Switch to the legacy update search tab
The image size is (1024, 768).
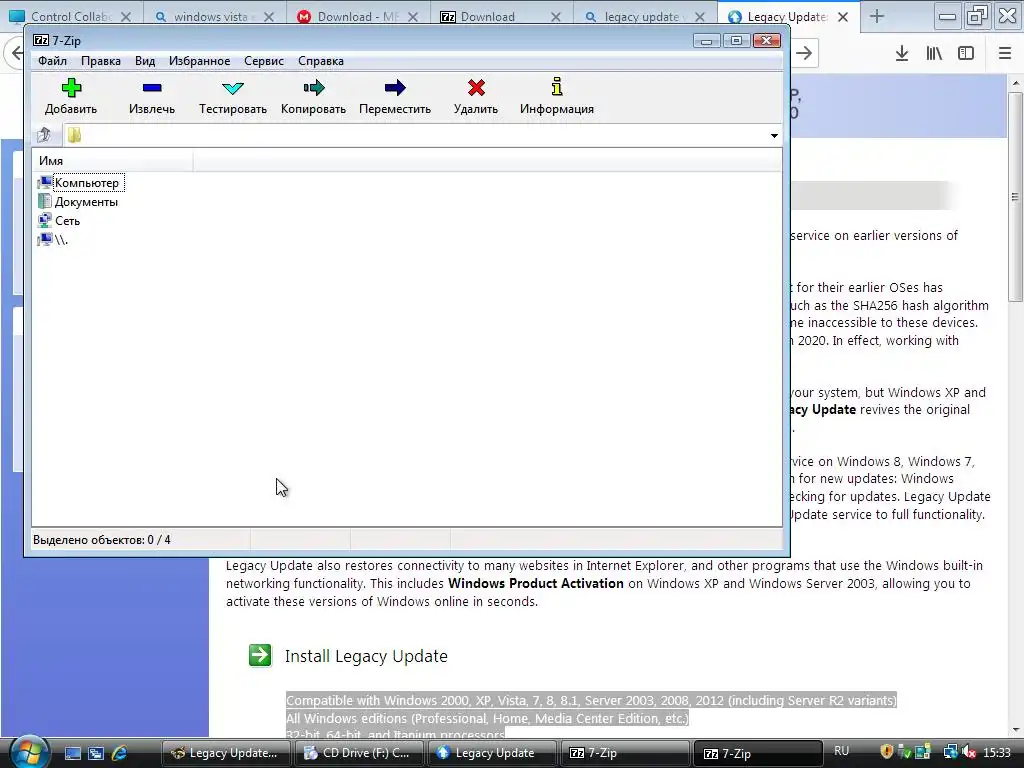(645, 16)
